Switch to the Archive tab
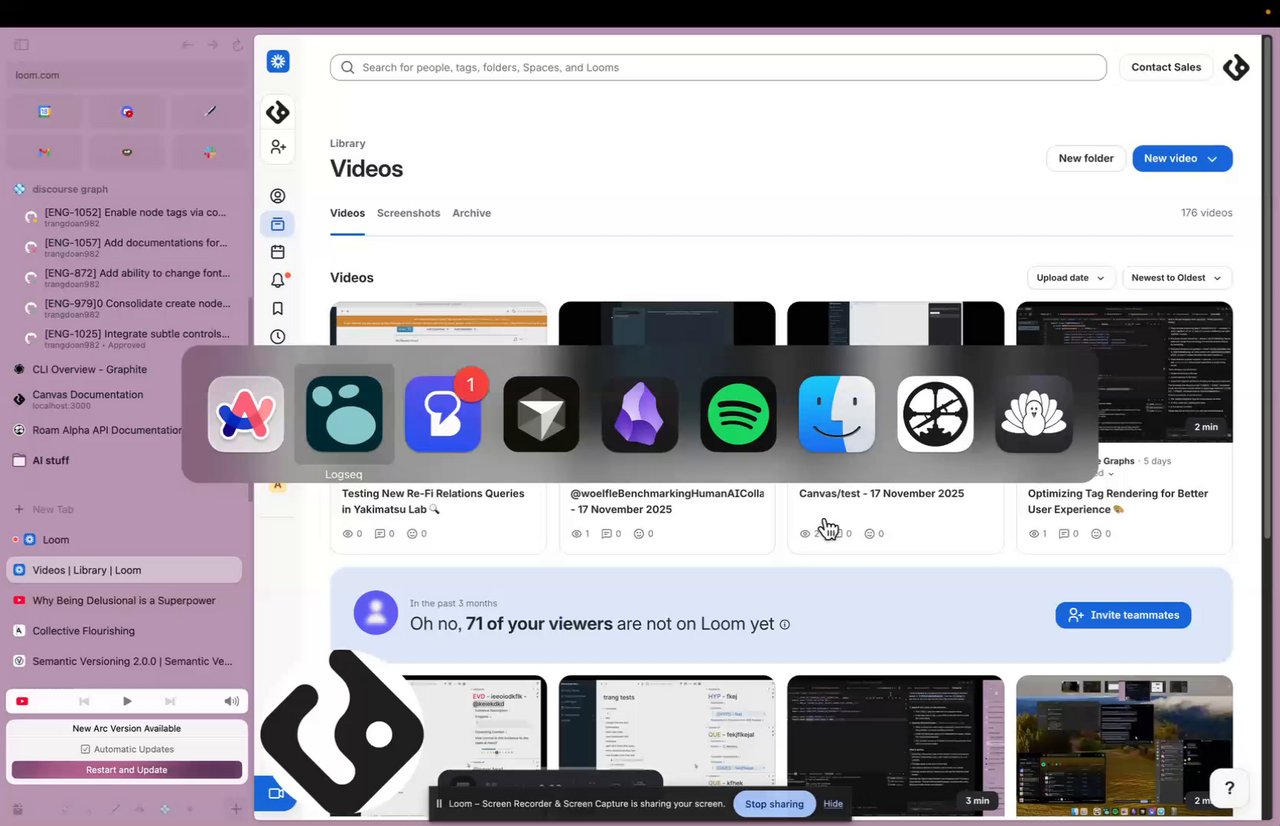Viewport: 1280px width, 826px height. click(x=471, y=213)
